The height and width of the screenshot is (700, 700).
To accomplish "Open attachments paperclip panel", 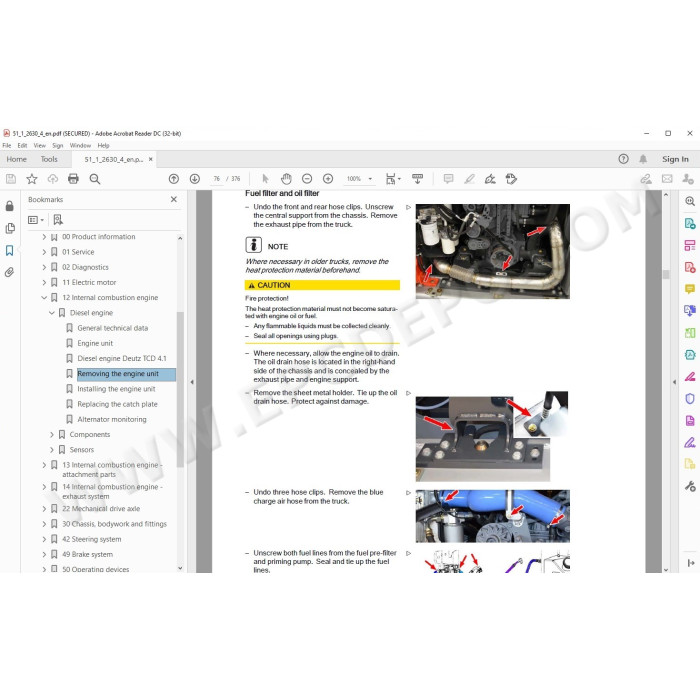I will 9,272.
